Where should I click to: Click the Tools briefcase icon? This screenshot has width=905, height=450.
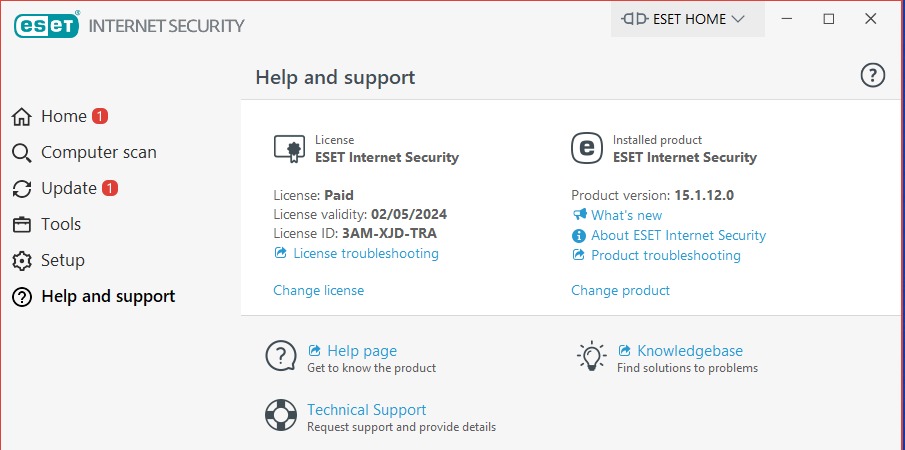coord(22,225)
